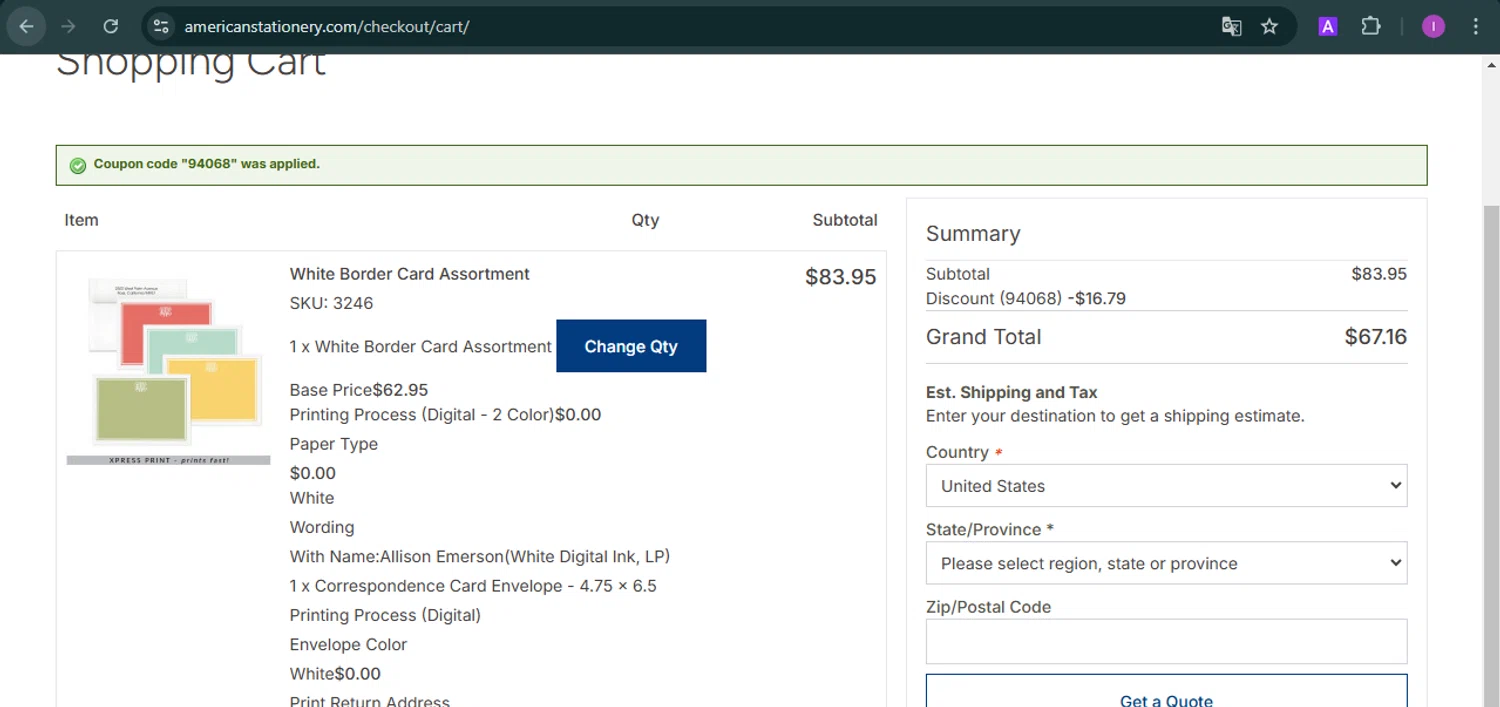
Task: Open the translate page icon
Action: tap(1232, 27)
